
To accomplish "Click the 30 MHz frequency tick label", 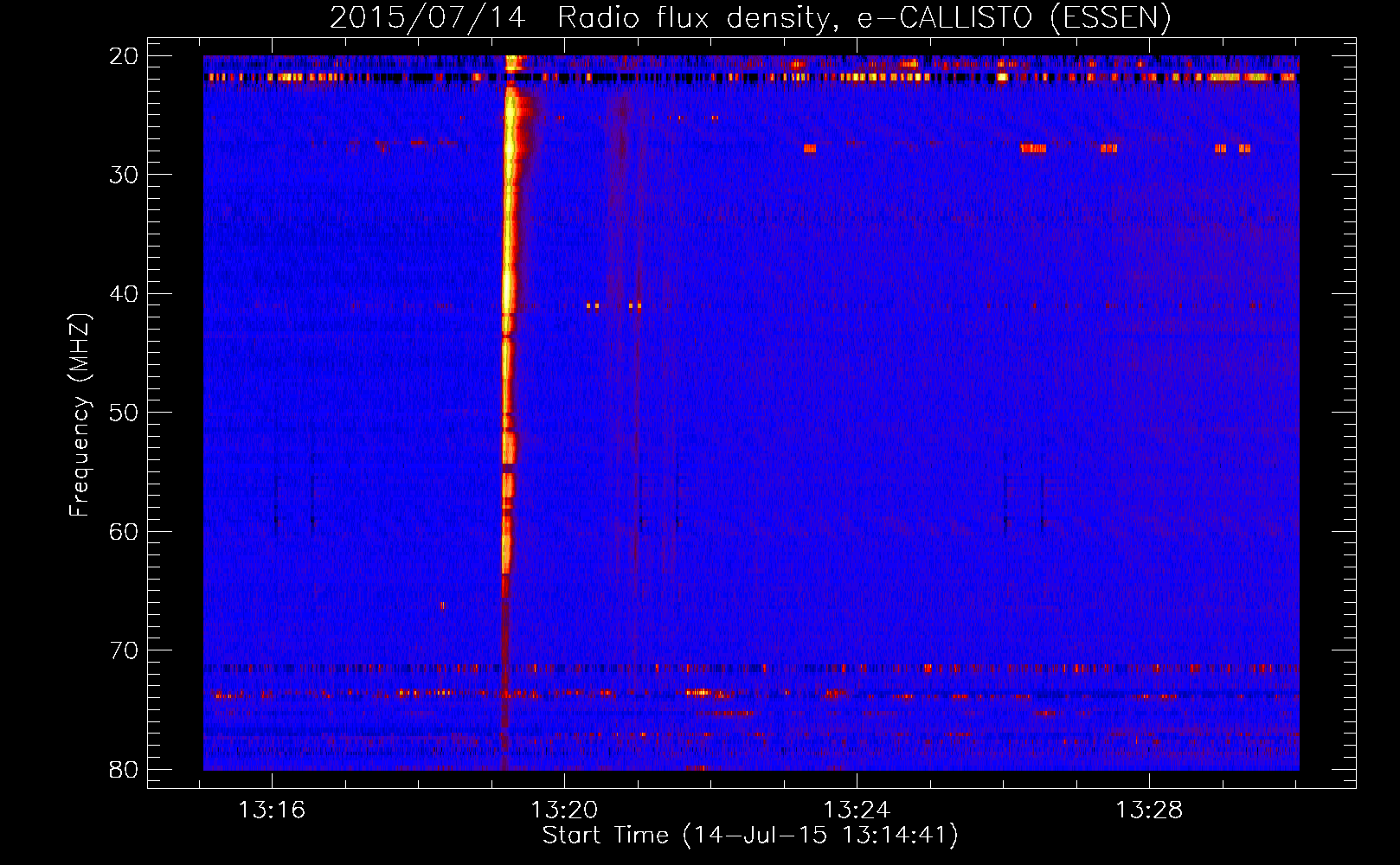I will click(124, 175).
